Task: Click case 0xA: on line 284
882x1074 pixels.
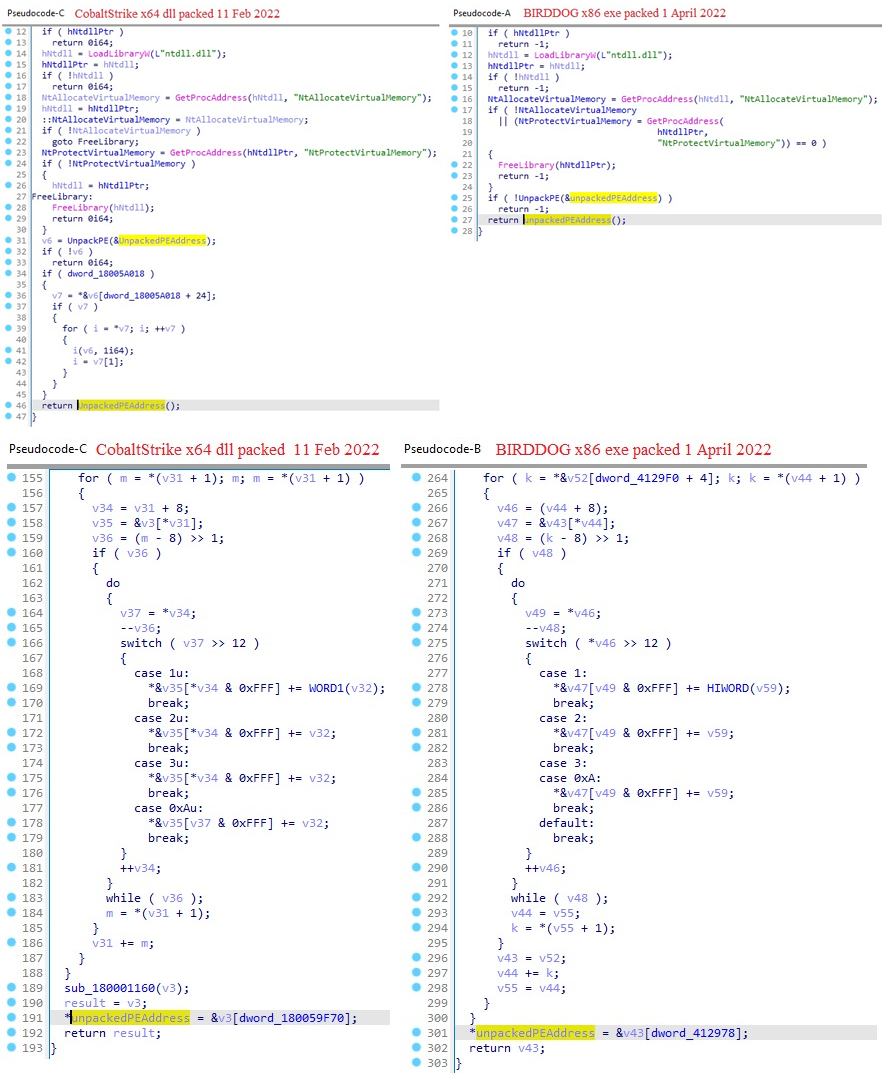Action: click(570, 778)
